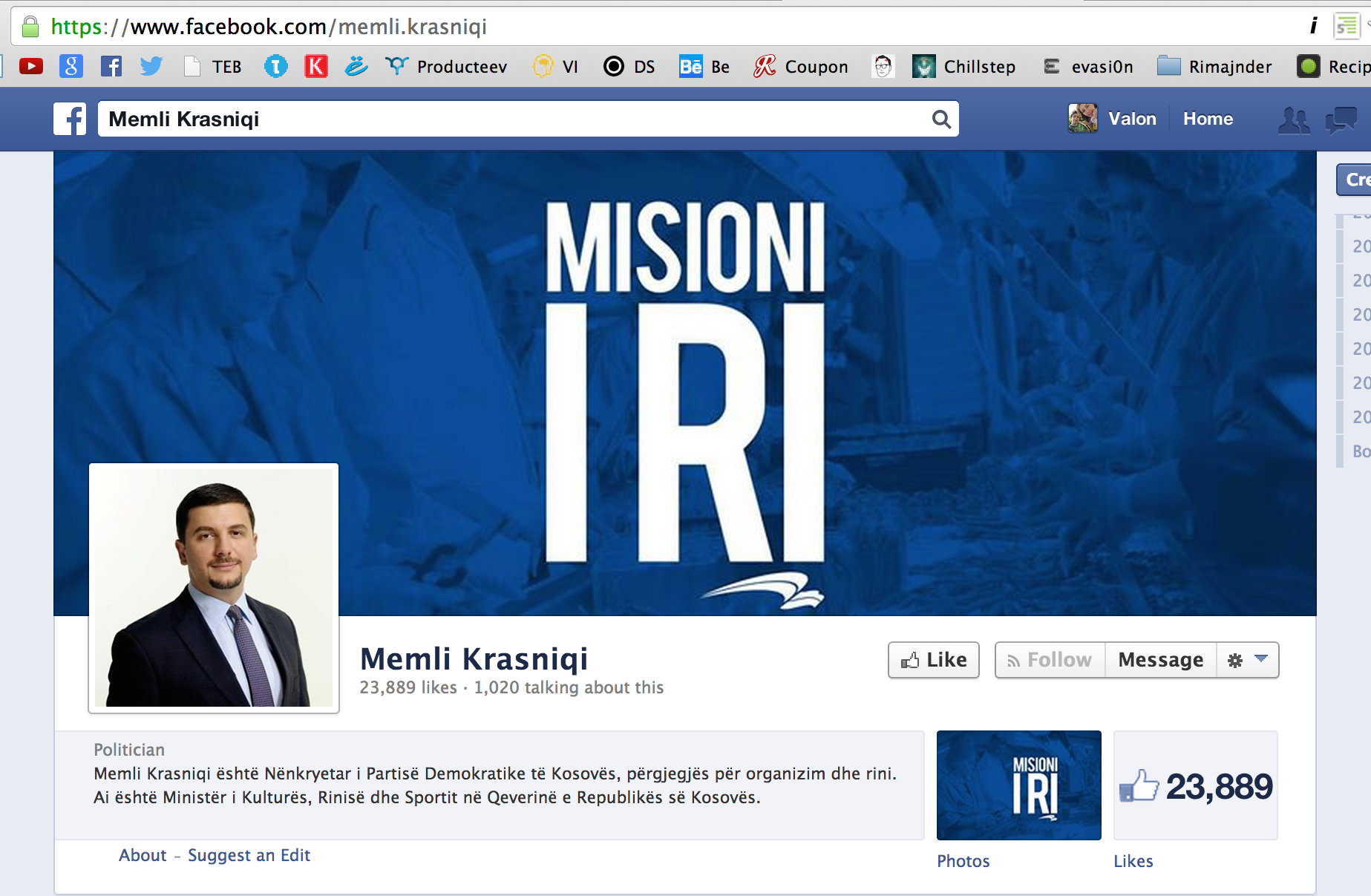Go to Home in the top bar
The image size is (1371, 896).
tap(1208, 119)
